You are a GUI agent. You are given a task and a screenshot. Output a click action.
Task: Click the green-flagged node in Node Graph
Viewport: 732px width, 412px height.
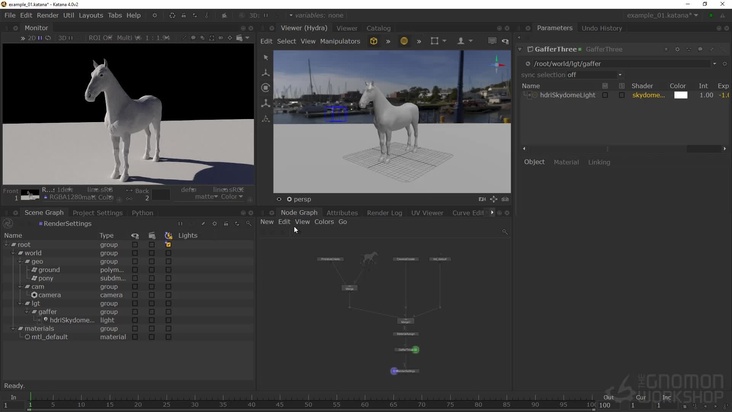click(406, 349)
